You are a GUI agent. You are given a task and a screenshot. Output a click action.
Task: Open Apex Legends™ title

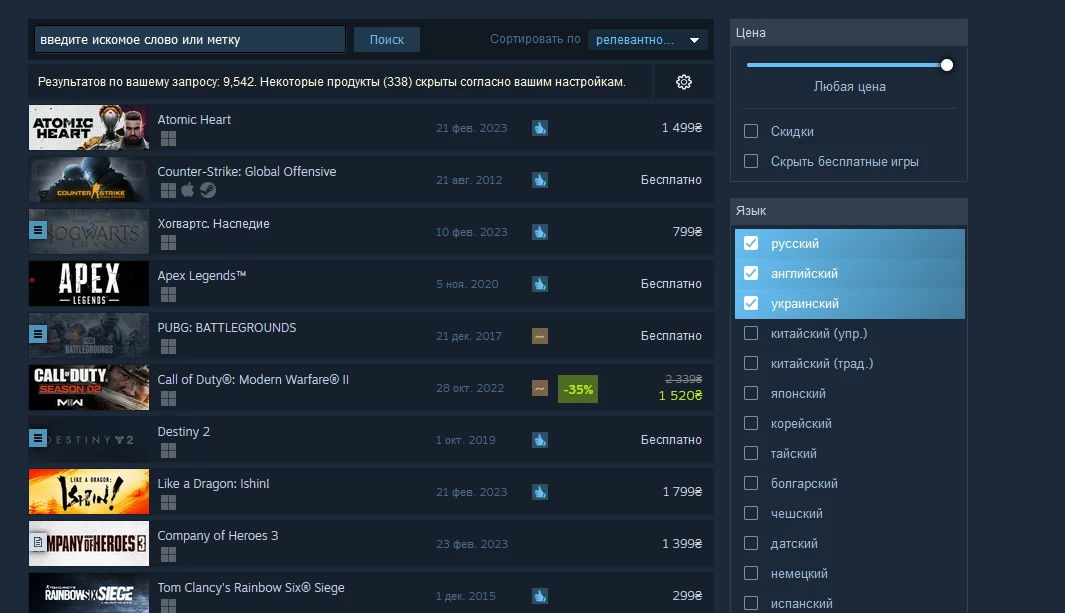pyautogui.click(x=202, y=276)
